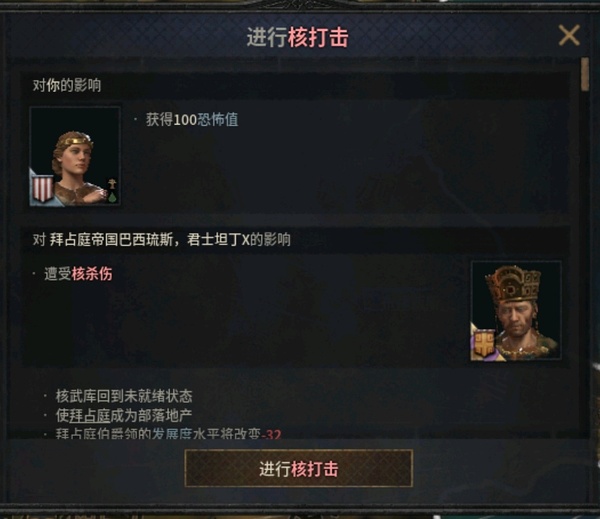
Task: Click the green droplet icon on your portrait
Action: (x=112, y=197)
